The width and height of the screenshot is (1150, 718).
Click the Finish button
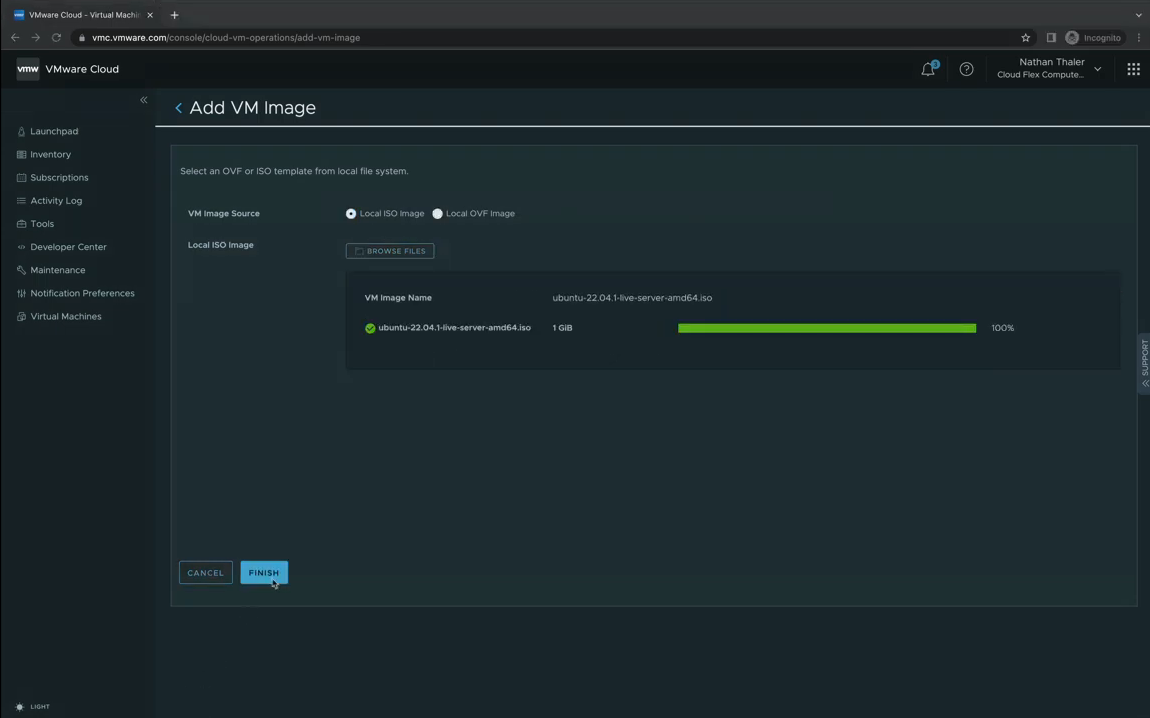pyautogui.click(x=264, y=573)
